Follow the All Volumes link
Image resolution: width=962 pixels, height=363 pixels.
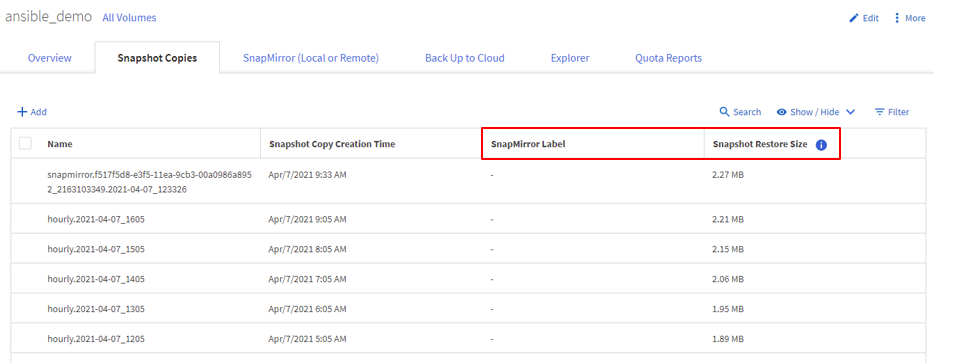coord(129,18)
